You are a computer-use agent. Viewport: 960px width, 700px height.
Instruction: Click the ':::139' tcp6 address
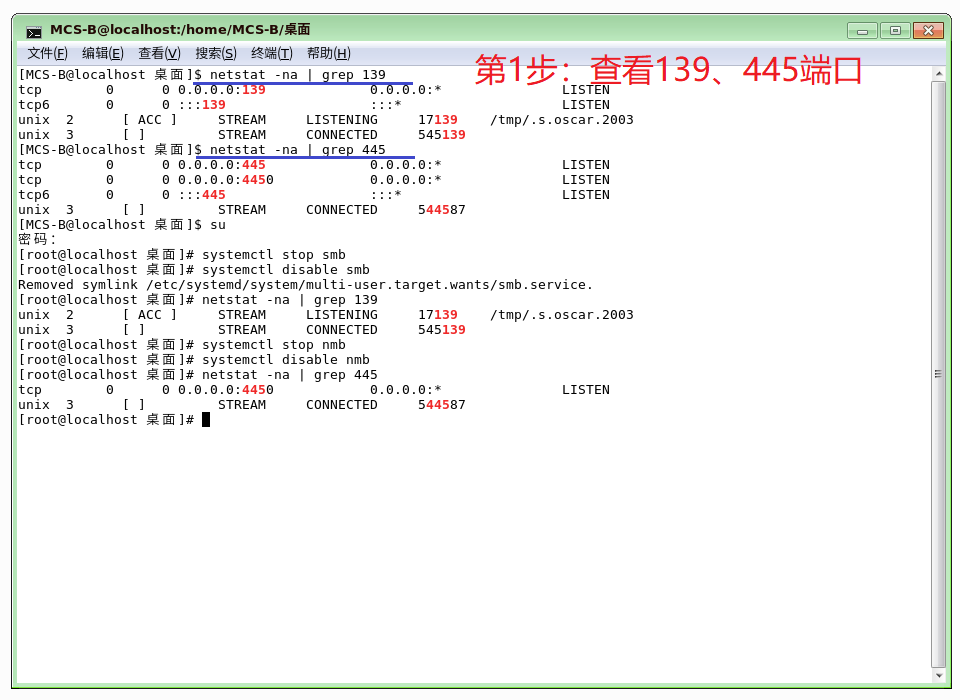tap(202, 105)
